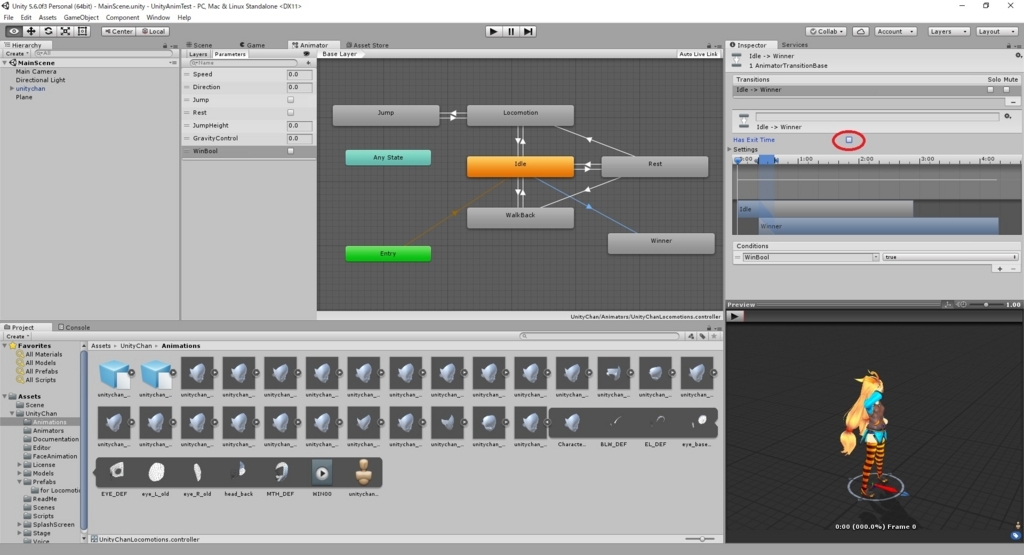
Task: Expand the Models folder in Project
Action: point(20,473)
